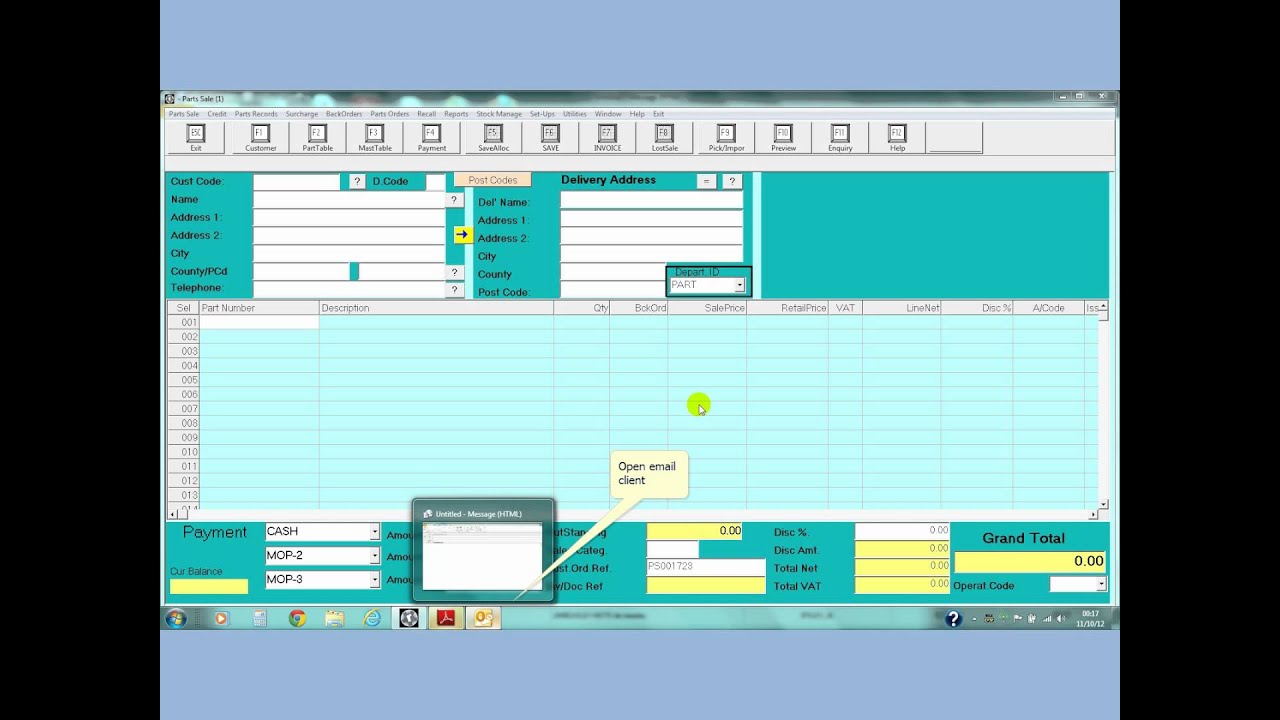Click the Disc % field in totals
1280x720 pixels.
902,531
